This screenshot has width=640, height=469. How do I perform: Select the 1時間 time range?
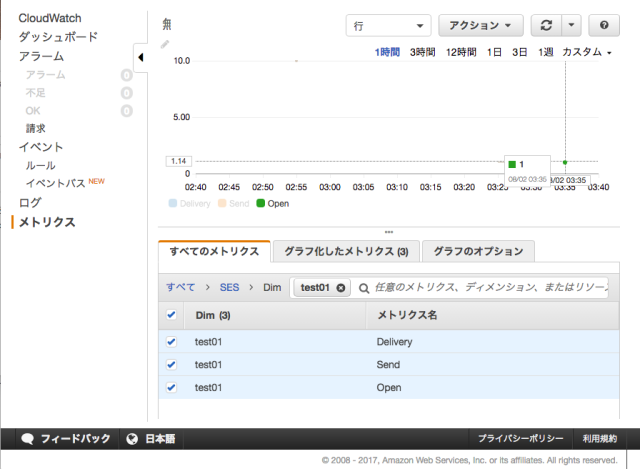click(387, 52)
